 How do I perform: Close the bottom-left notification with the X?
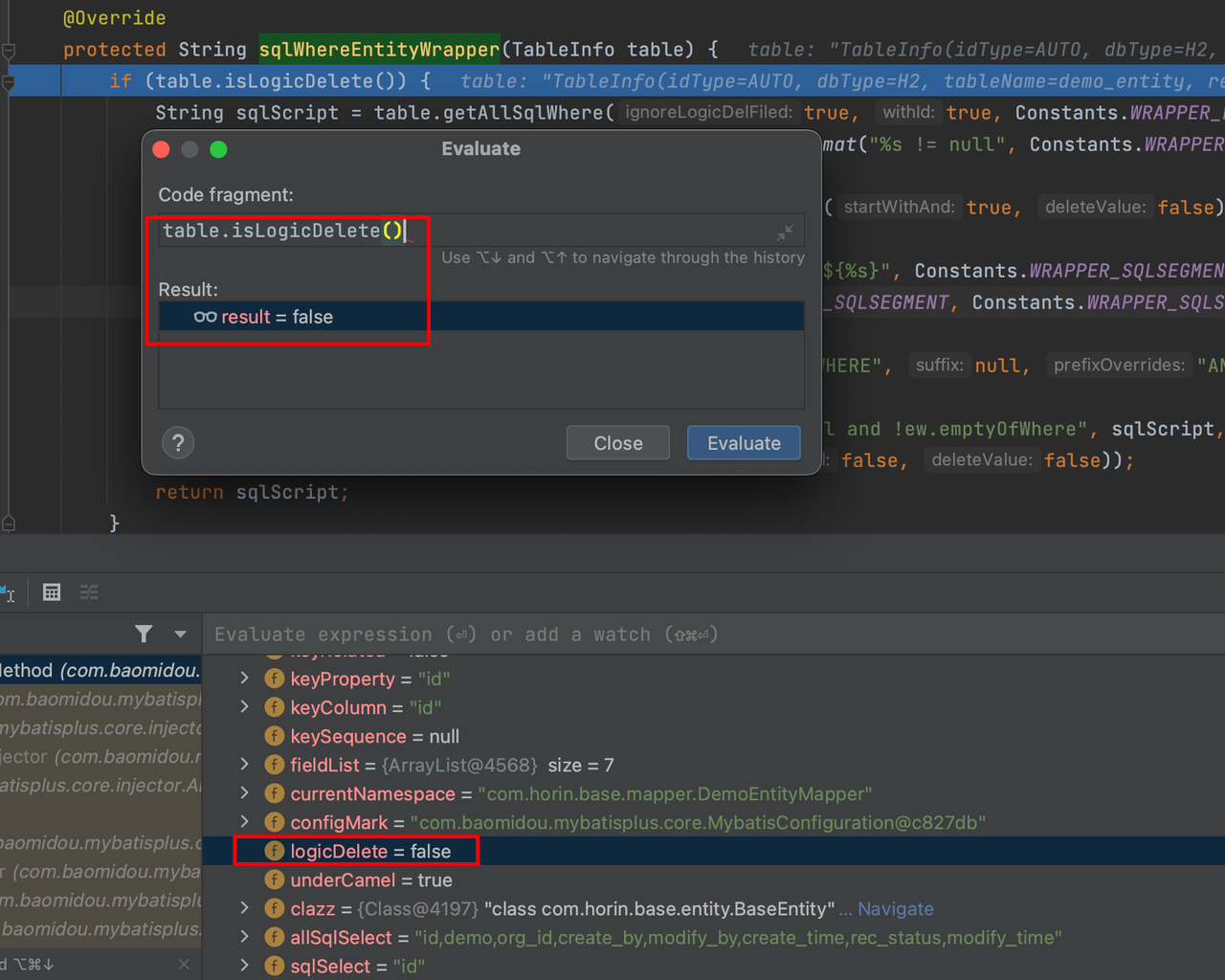click(184, 964)
